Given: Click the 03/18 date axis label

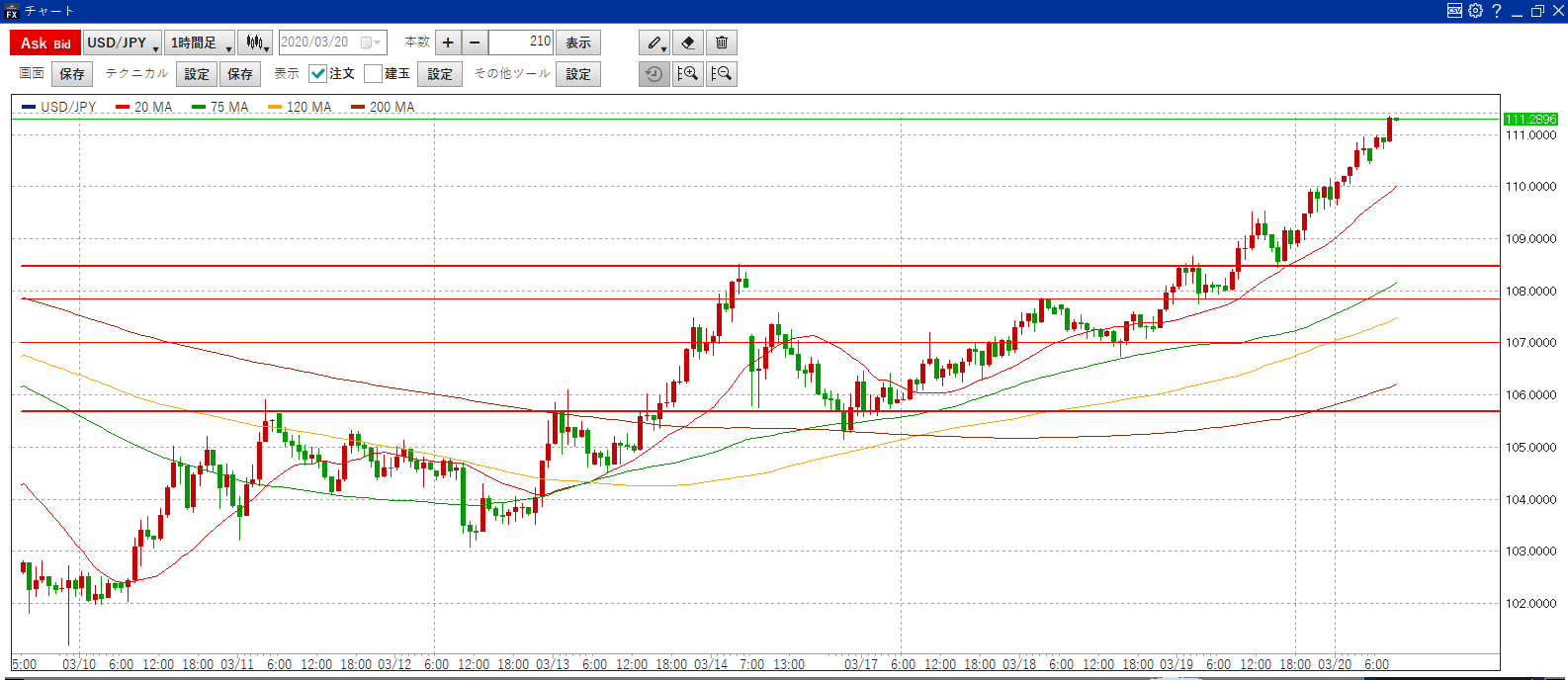Looking at the screenshot, I should pyautogui.click(x=1019, y=664).
